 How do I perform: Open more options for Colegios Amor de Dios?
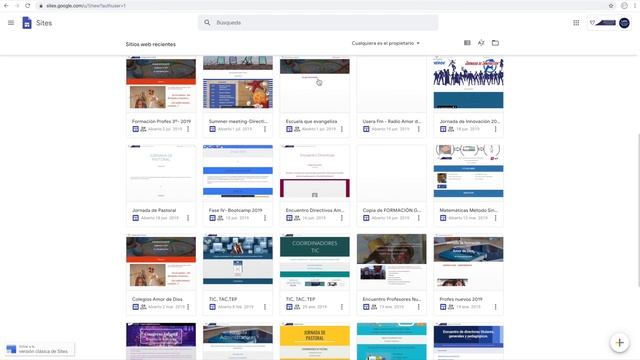(x=188, y=307)
